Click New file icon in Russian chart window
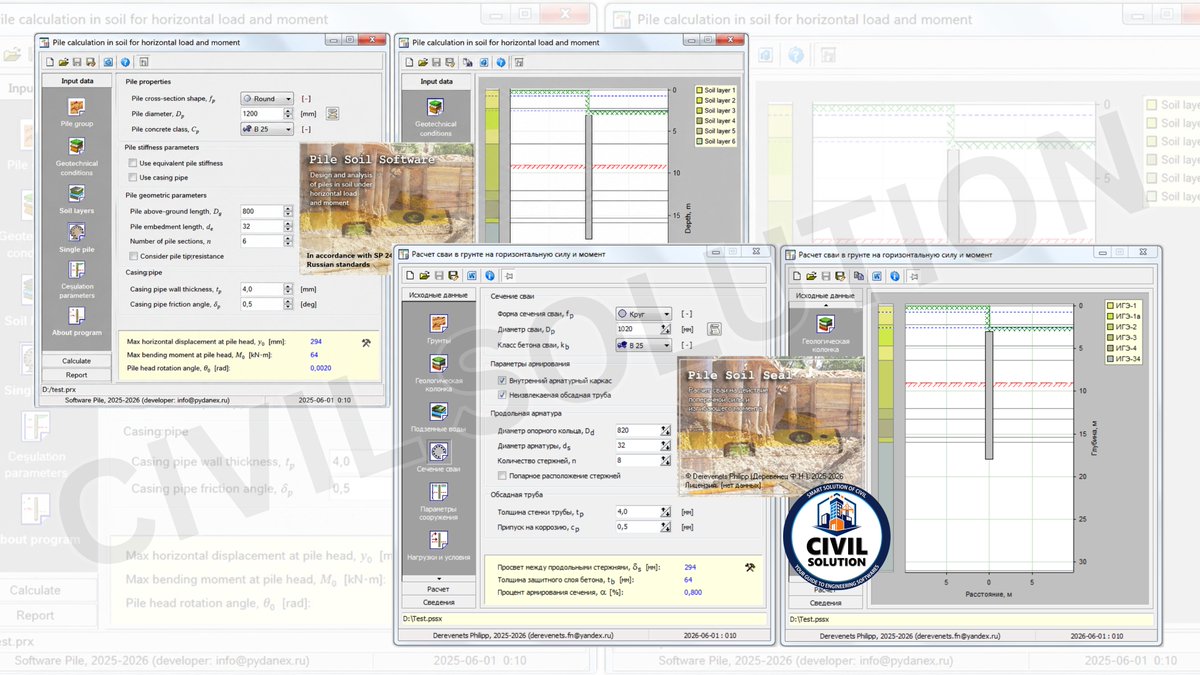The height and width of the screenshot is (675, 1200). pyautogui.click(x=797, y=275)
